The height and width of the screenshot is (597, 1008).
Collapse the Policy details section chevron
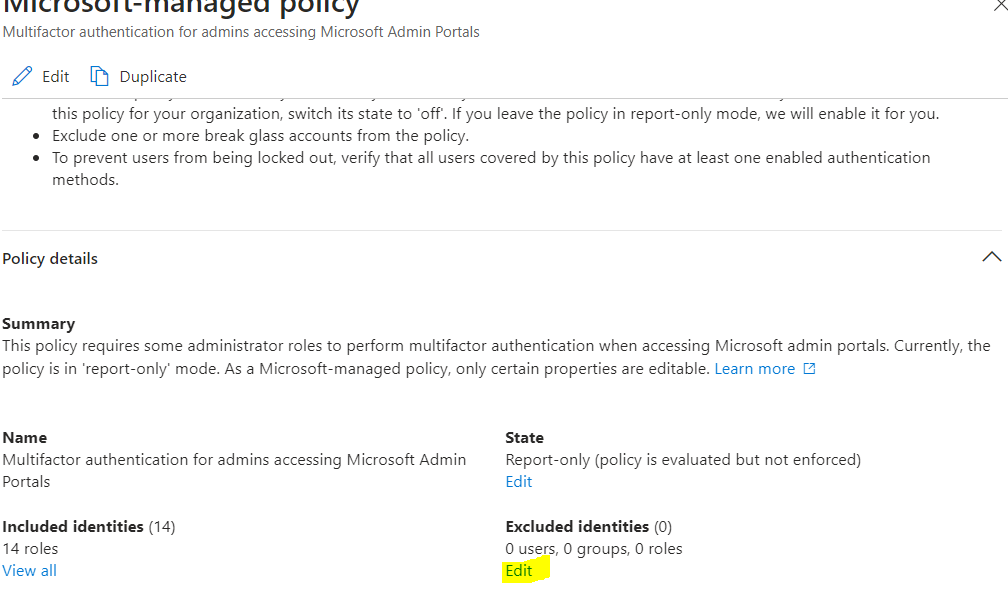click(992, 257)
